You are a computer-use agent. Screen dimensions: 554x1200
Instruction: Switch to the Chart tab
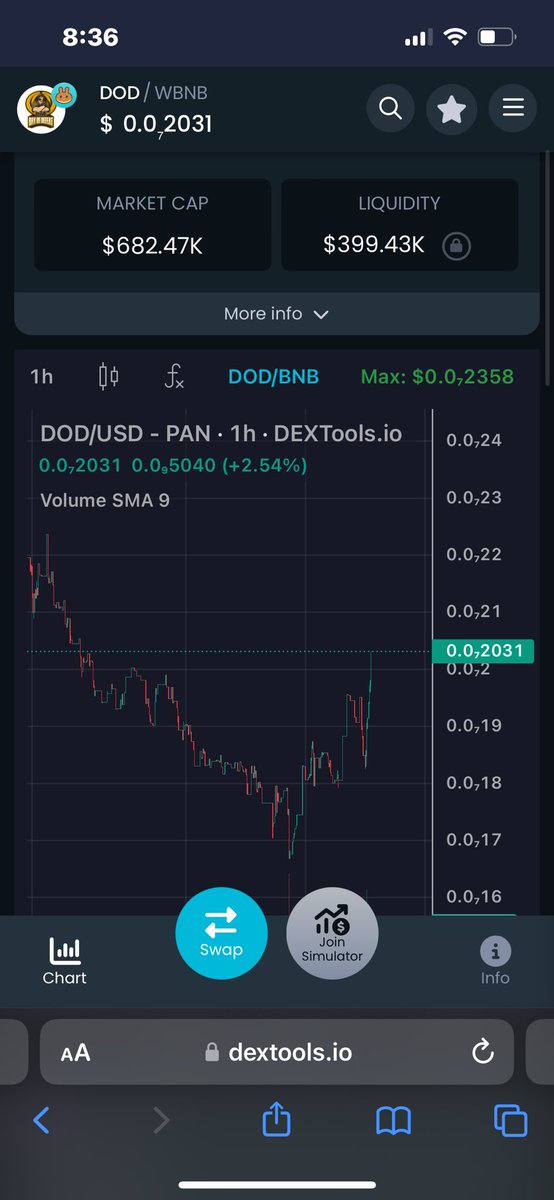64,962
